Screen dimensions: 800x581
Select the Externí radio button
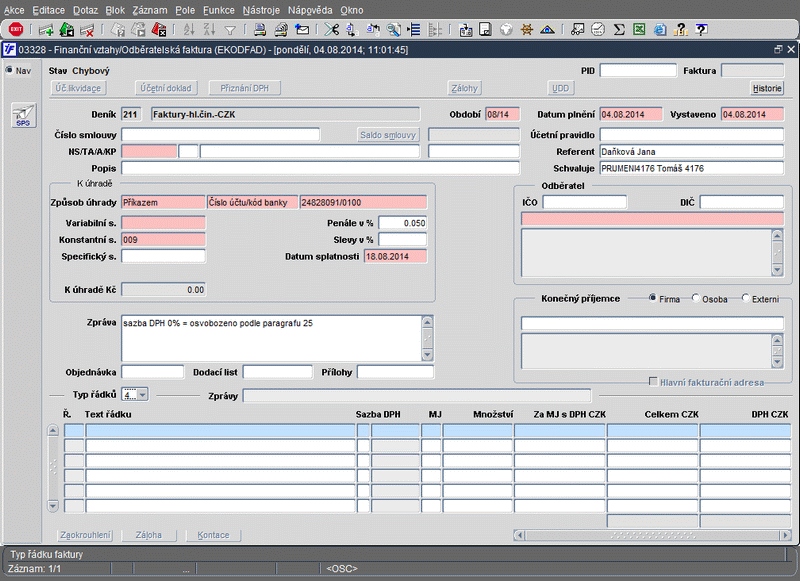point(745,298)
